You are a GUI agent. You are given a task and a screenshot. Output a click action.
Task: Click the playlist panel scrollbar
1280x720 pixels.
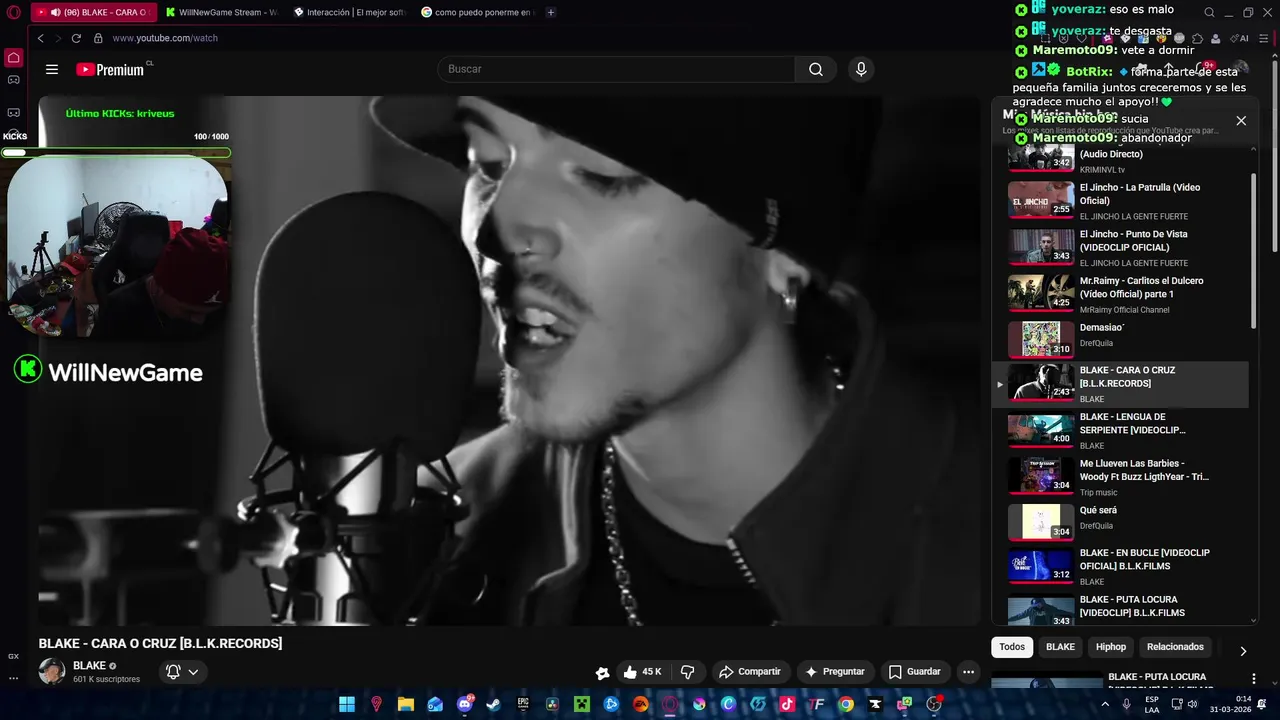click(x=1254, y=250)
